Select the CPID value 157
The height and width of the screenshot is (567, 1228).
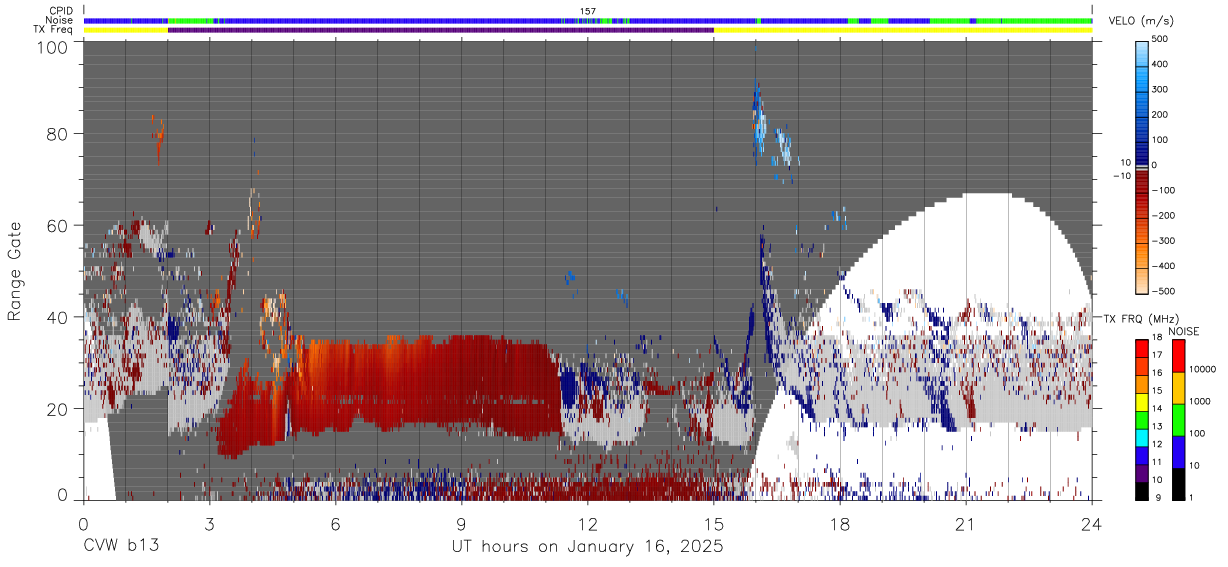tap(588, 11)
